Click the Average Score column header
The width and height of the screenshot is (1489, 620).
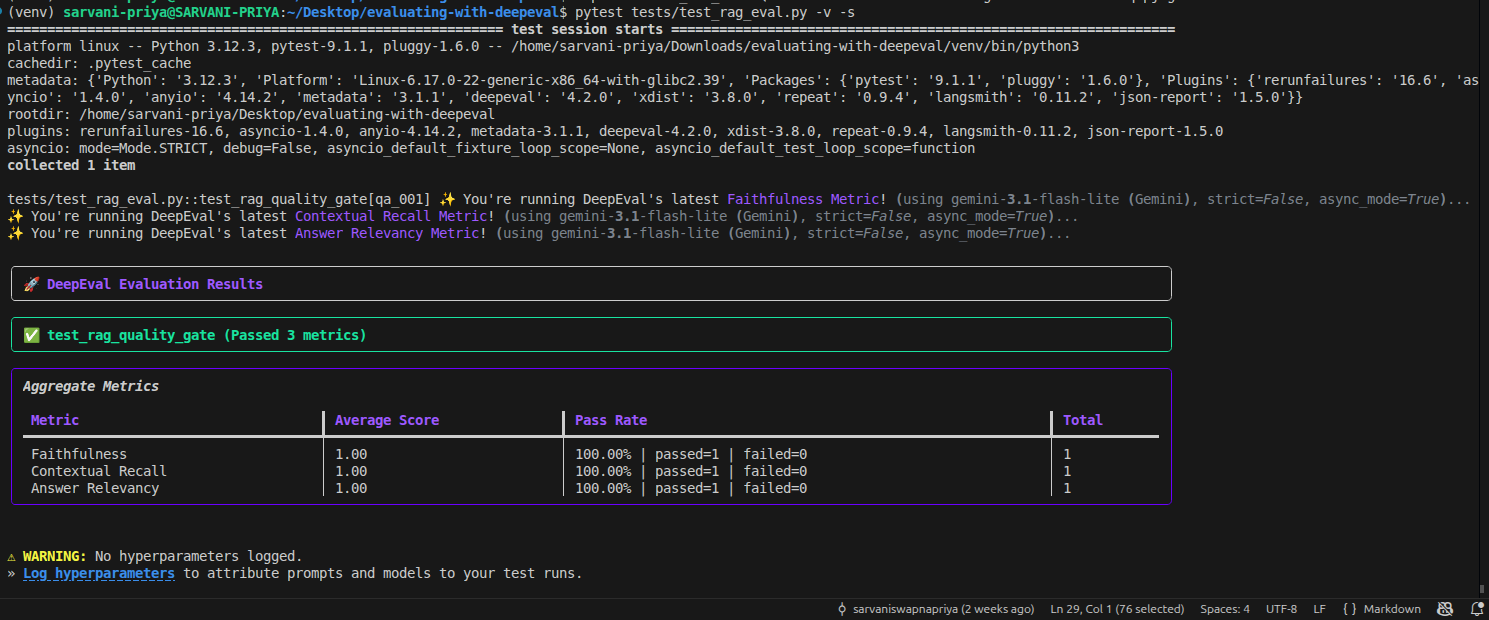pyautogui.click(x=387, y=420)
